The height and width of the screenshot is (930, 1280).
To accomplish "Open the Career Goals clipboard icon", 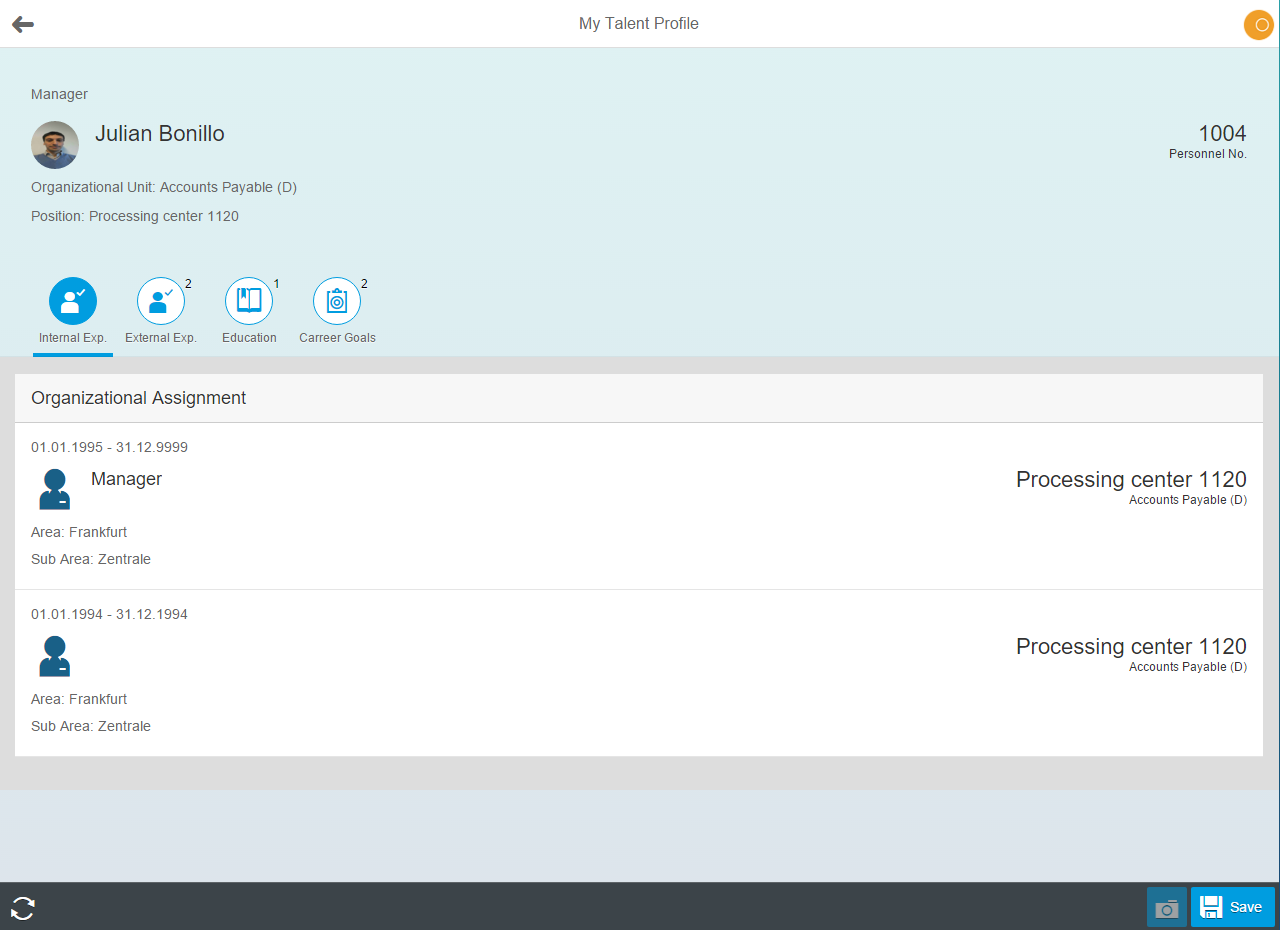I will [x=337, y=300].
